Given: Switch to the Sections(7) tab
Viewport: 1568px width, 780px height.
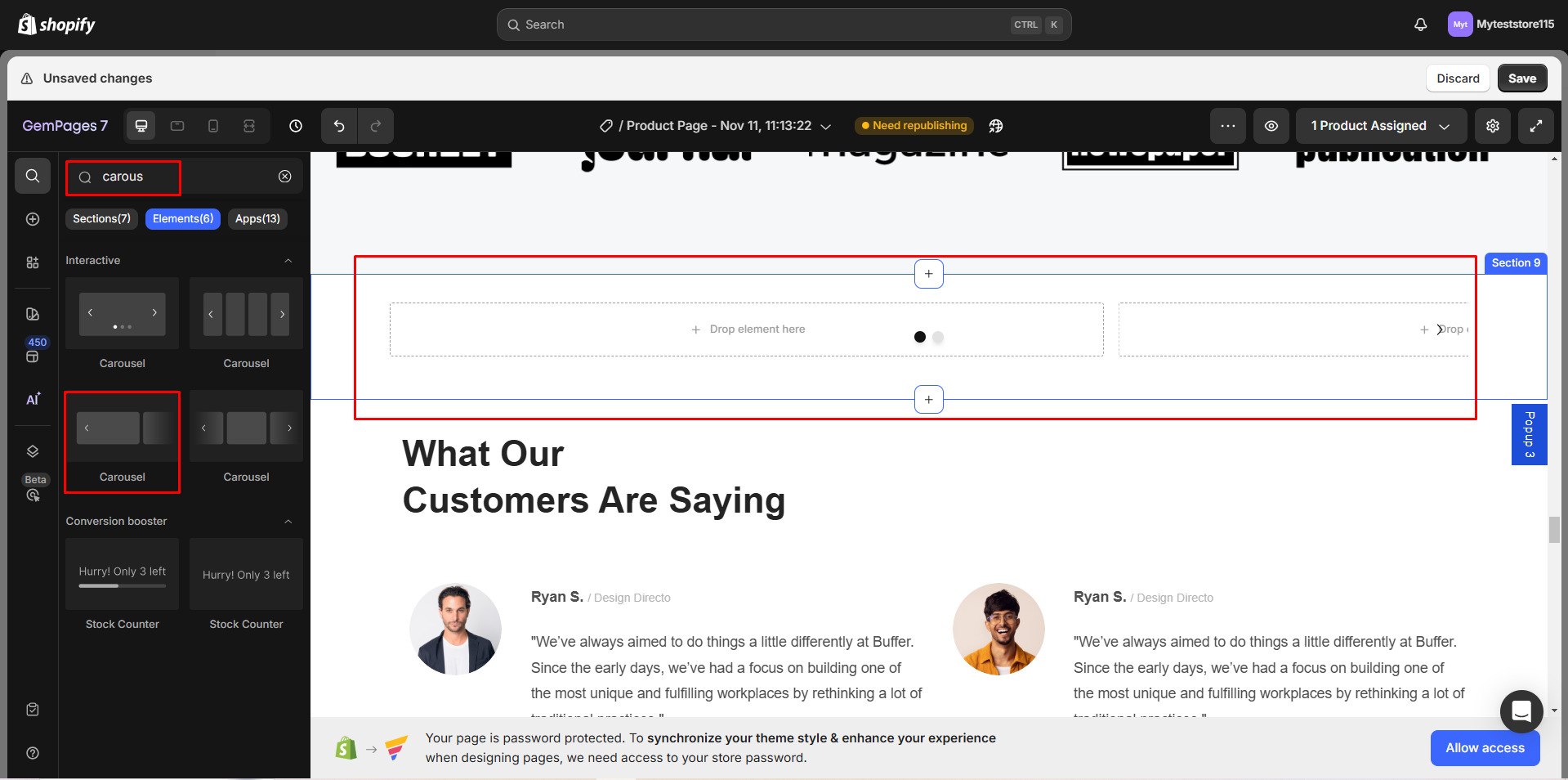Looking at the screenshot, I should coord(101,219).
